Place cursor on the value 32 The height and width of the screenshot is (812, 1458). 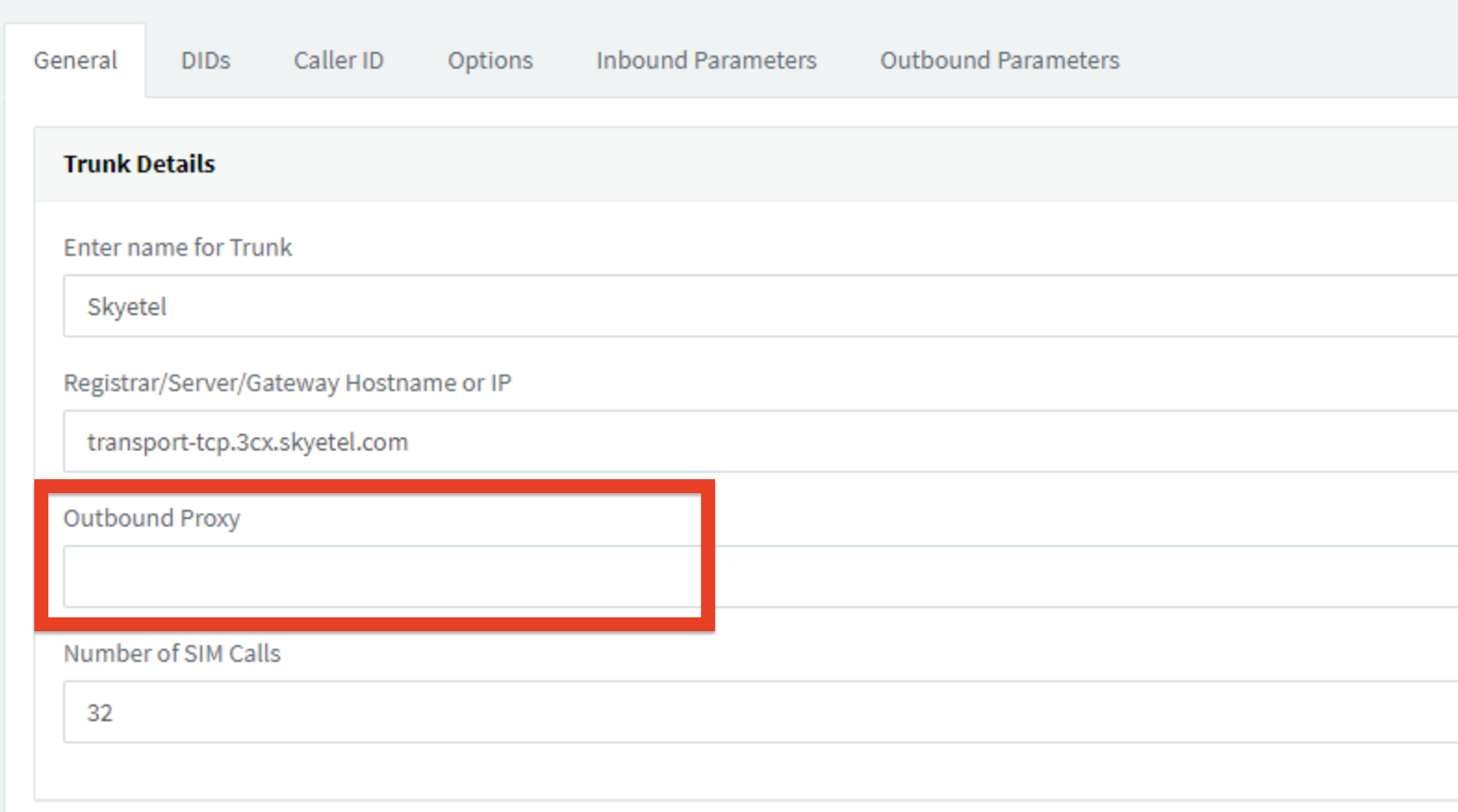click(99, 713)
